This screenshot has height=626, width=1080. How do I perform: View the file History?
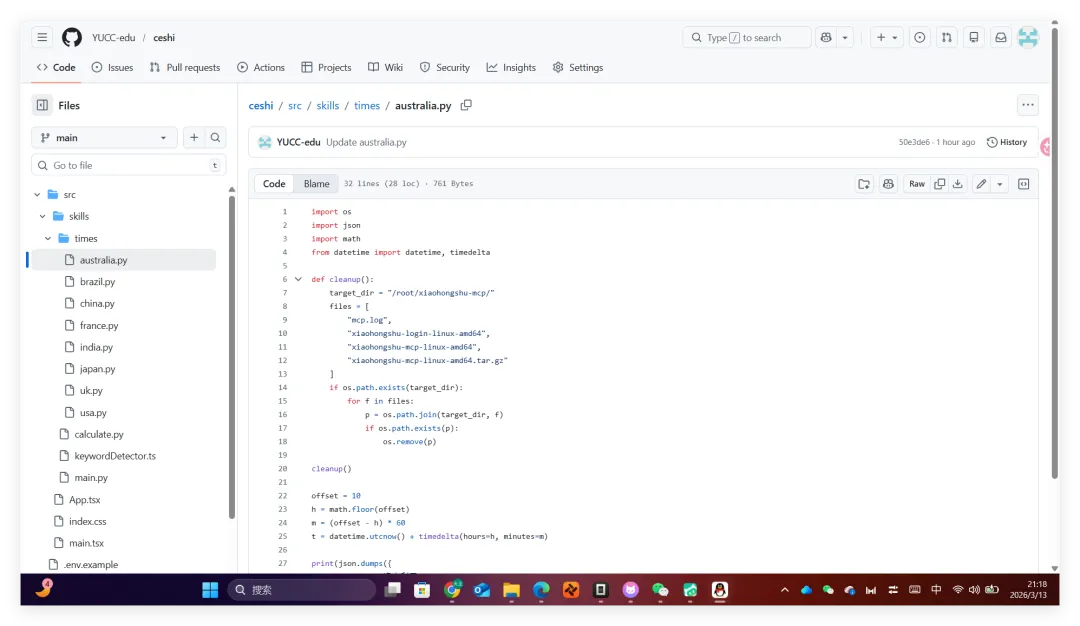point(1007,142)
